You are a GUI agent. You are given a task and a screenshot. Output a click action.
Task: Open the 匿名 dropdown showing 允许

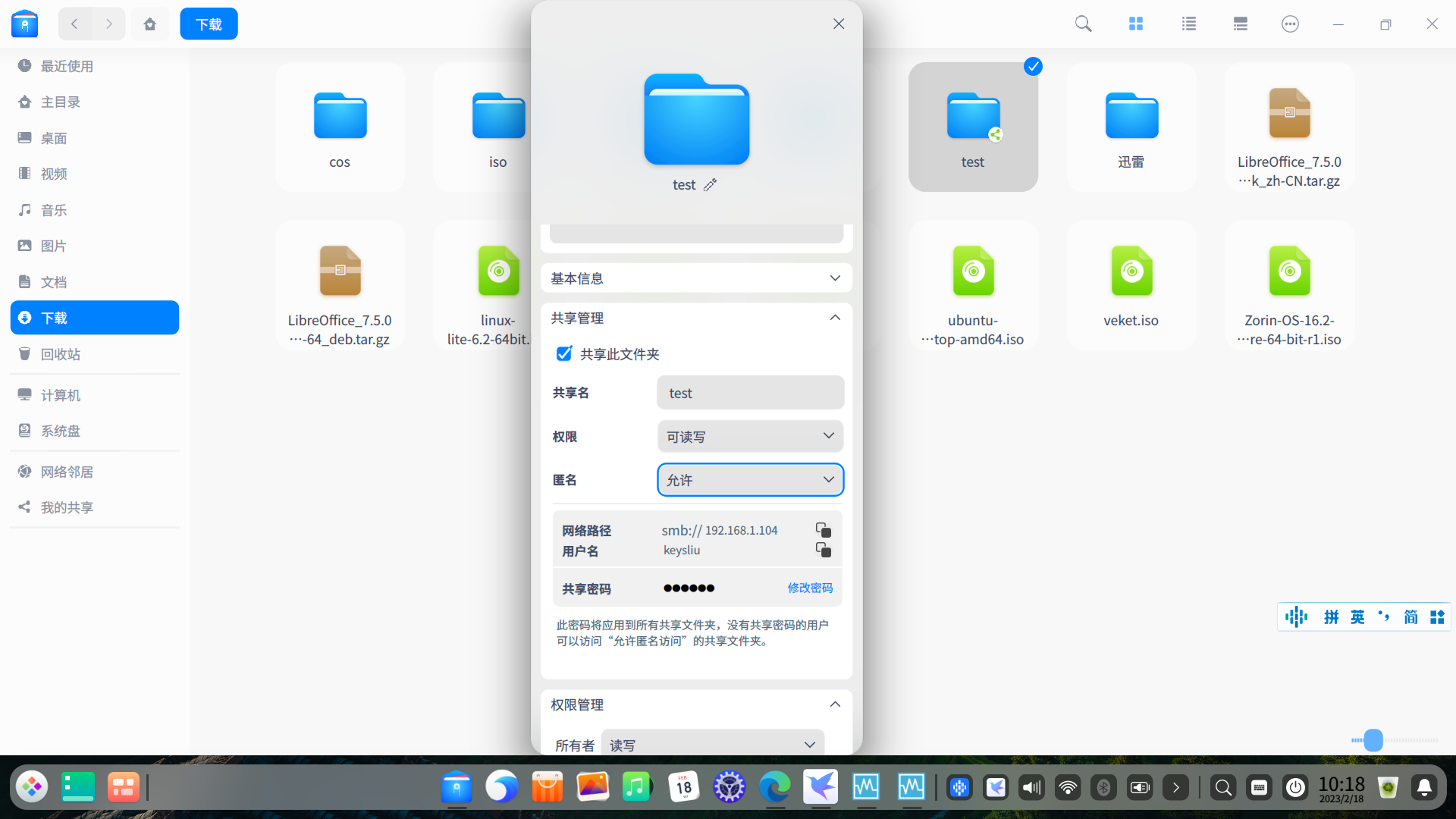click(x=749, y=479)
